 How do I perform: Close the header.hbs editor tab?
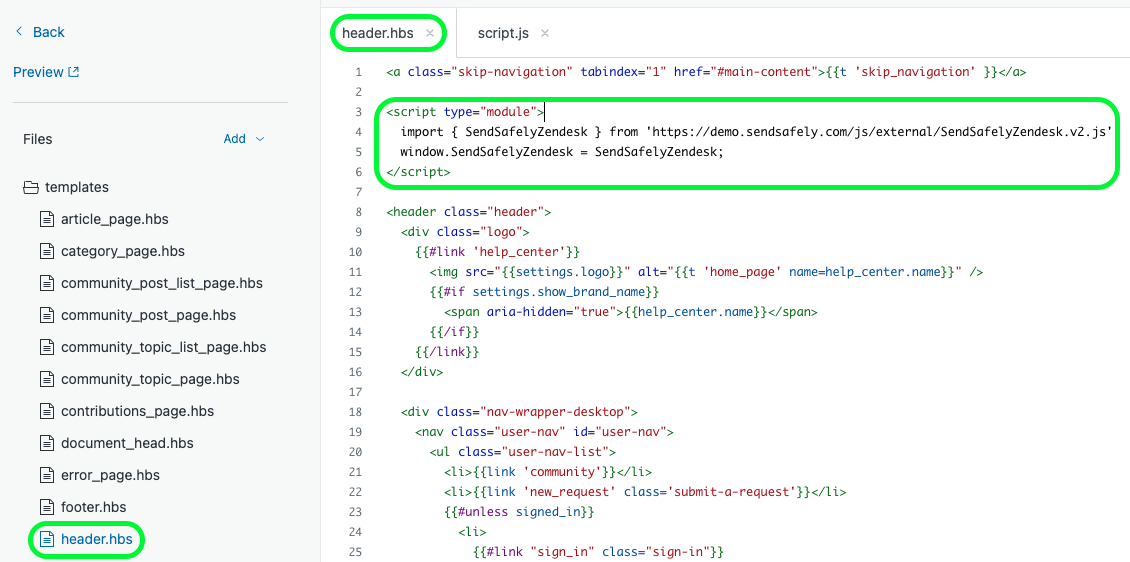[430, 33]
